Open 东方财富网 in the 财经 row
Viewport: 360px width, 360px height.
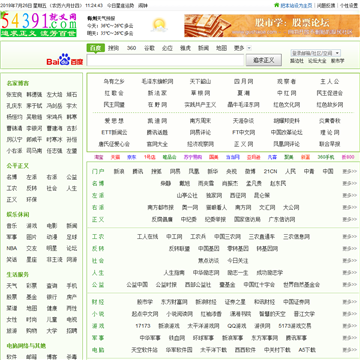coord(174,302)
